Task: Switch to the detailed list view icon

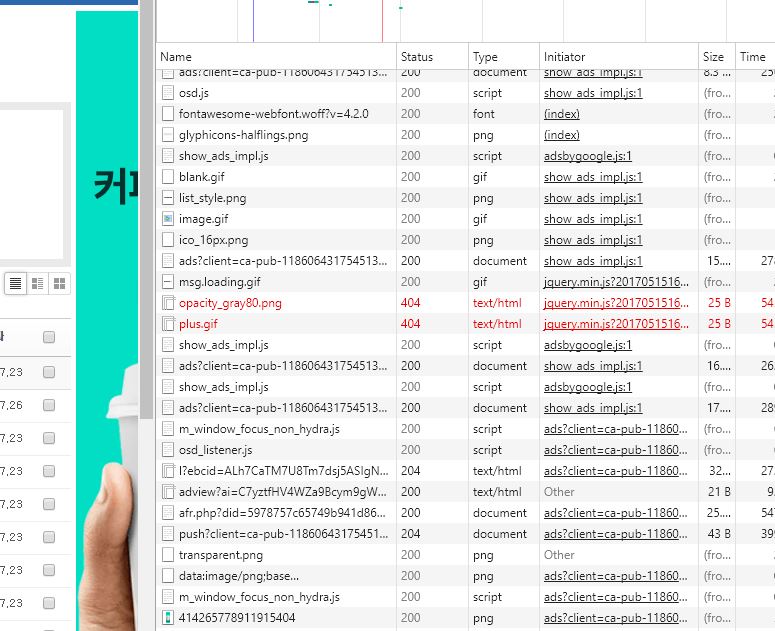Action: [x=38, y=284]
